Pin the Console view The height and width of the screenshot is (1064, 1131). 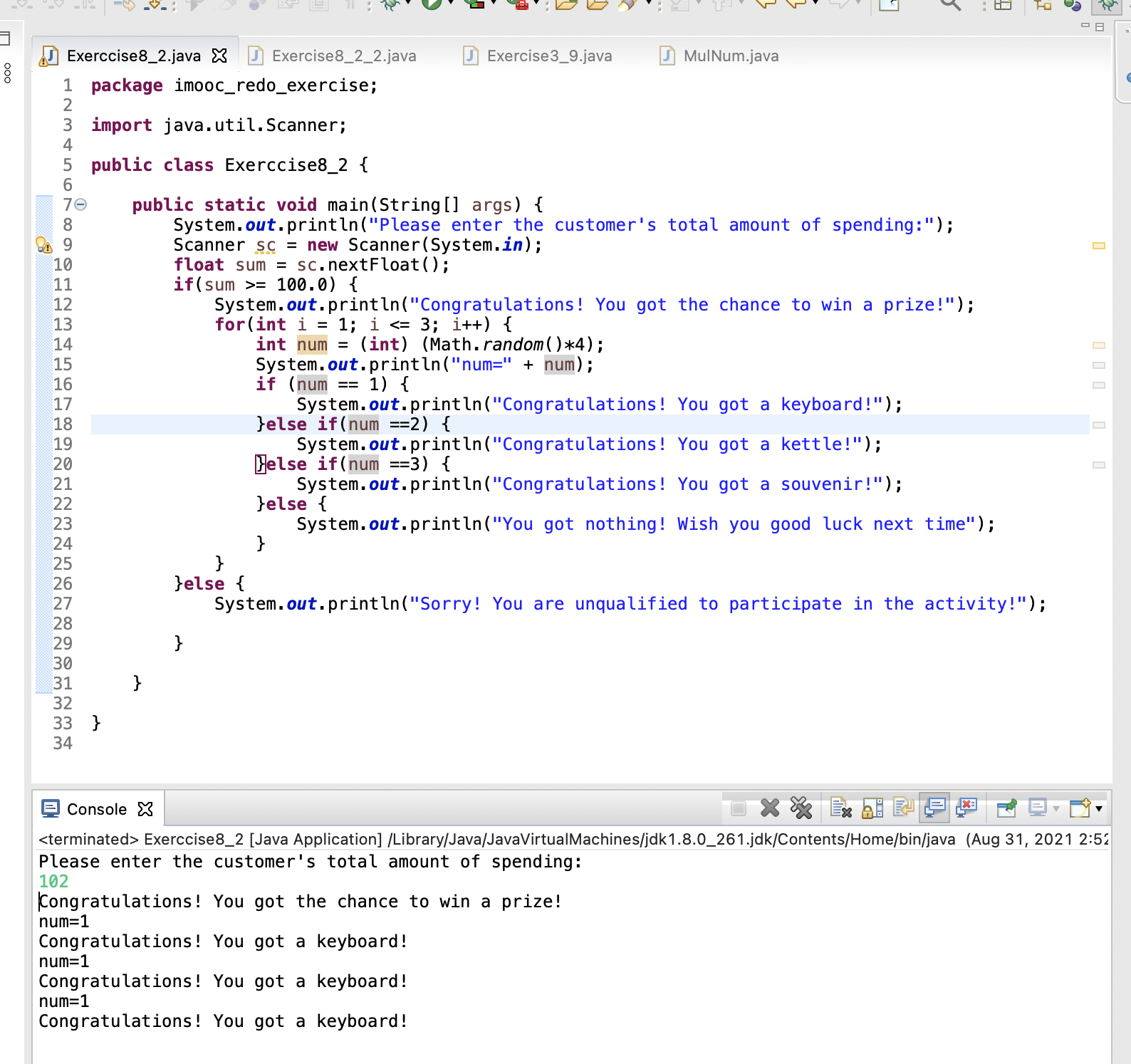(1006, 808)
